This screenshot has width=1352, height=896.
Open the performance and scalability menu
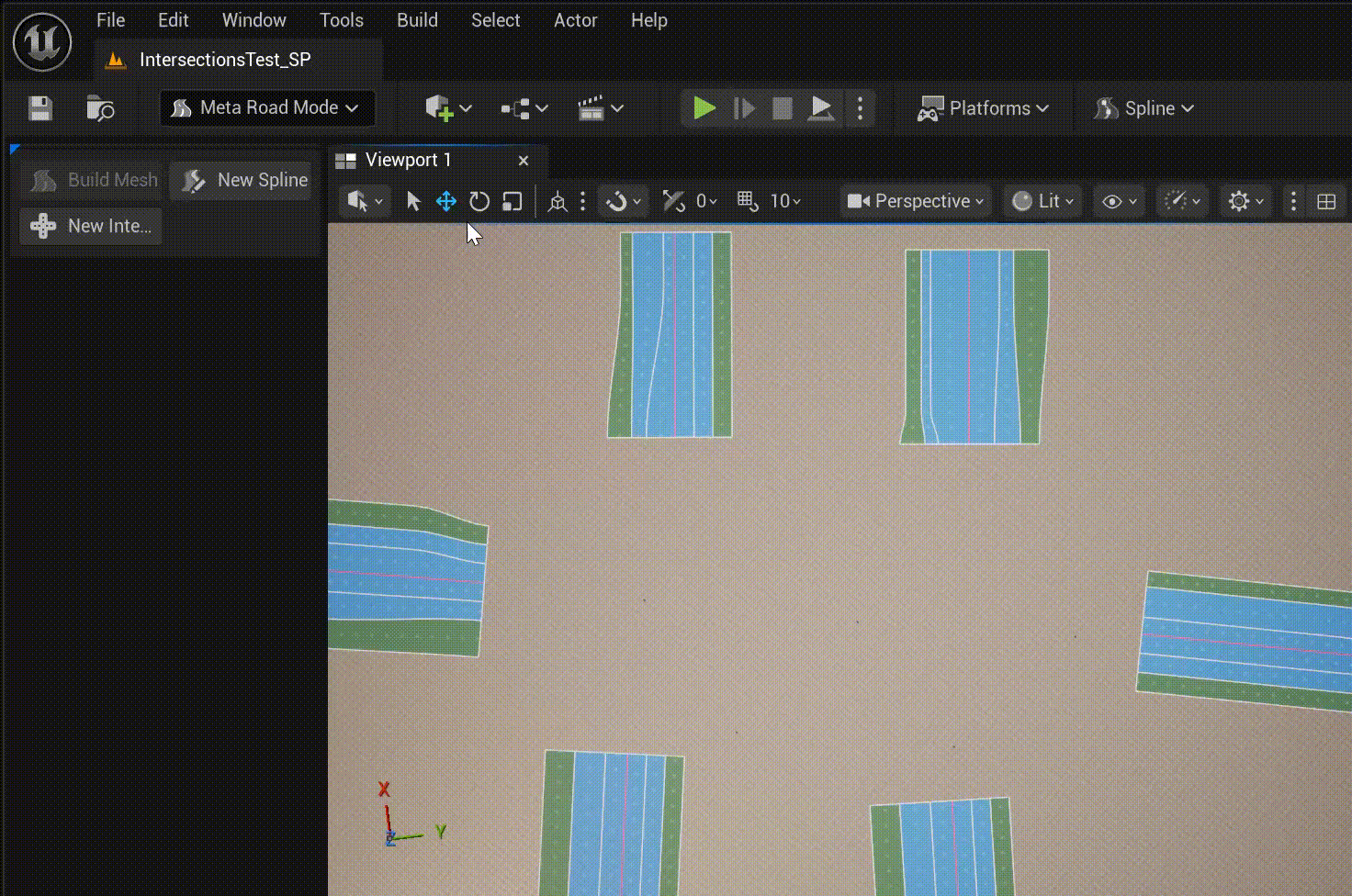click(1182, 201)
